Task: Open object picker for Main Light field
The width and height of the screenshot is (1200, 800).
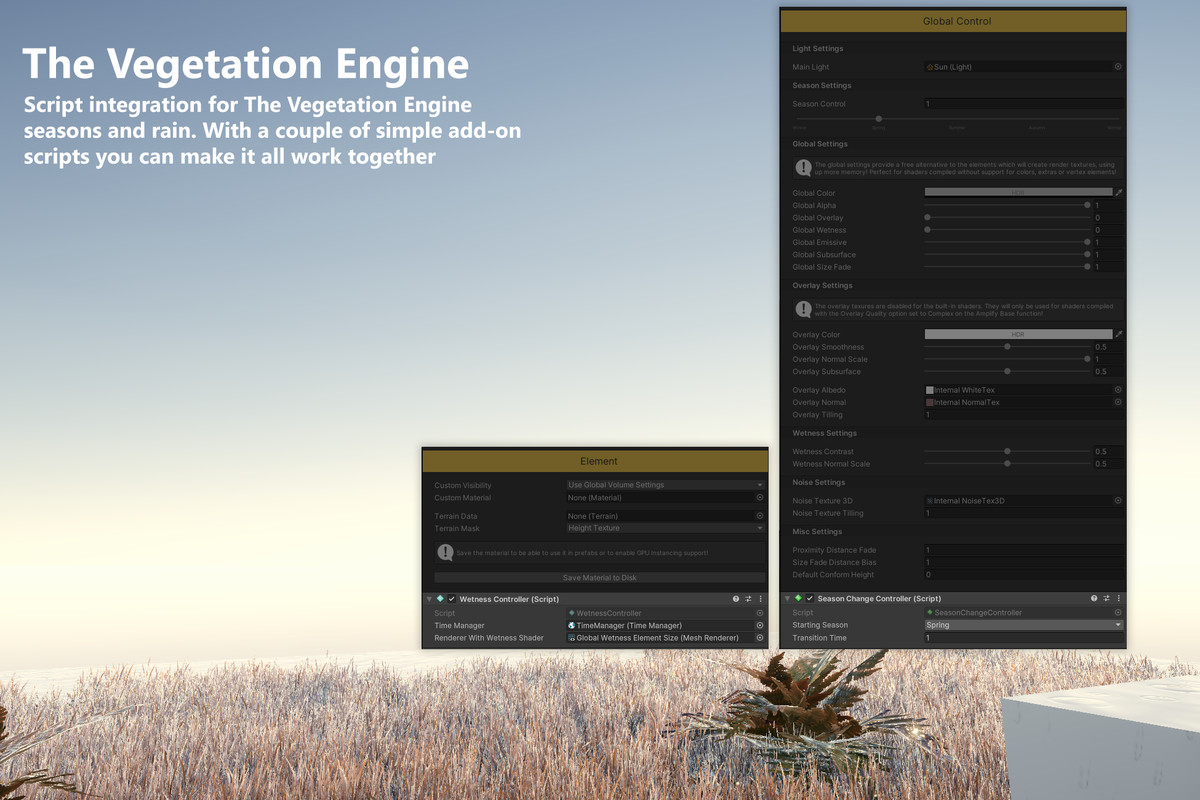Action: click(x=1117, y=67)
